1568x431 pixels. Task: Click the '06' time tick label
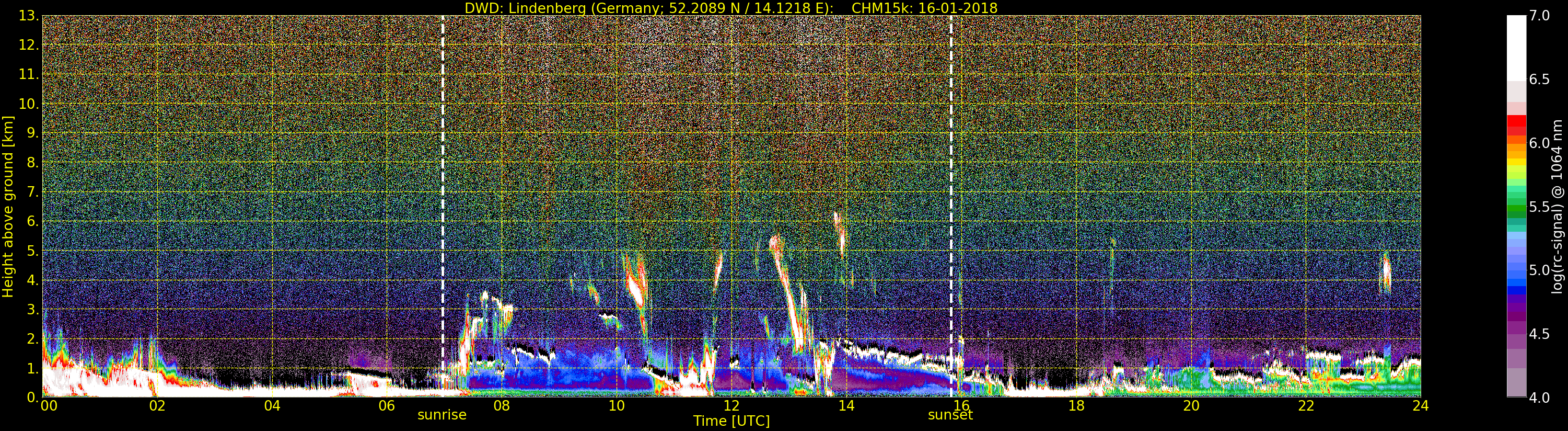[x=387, y=405]
